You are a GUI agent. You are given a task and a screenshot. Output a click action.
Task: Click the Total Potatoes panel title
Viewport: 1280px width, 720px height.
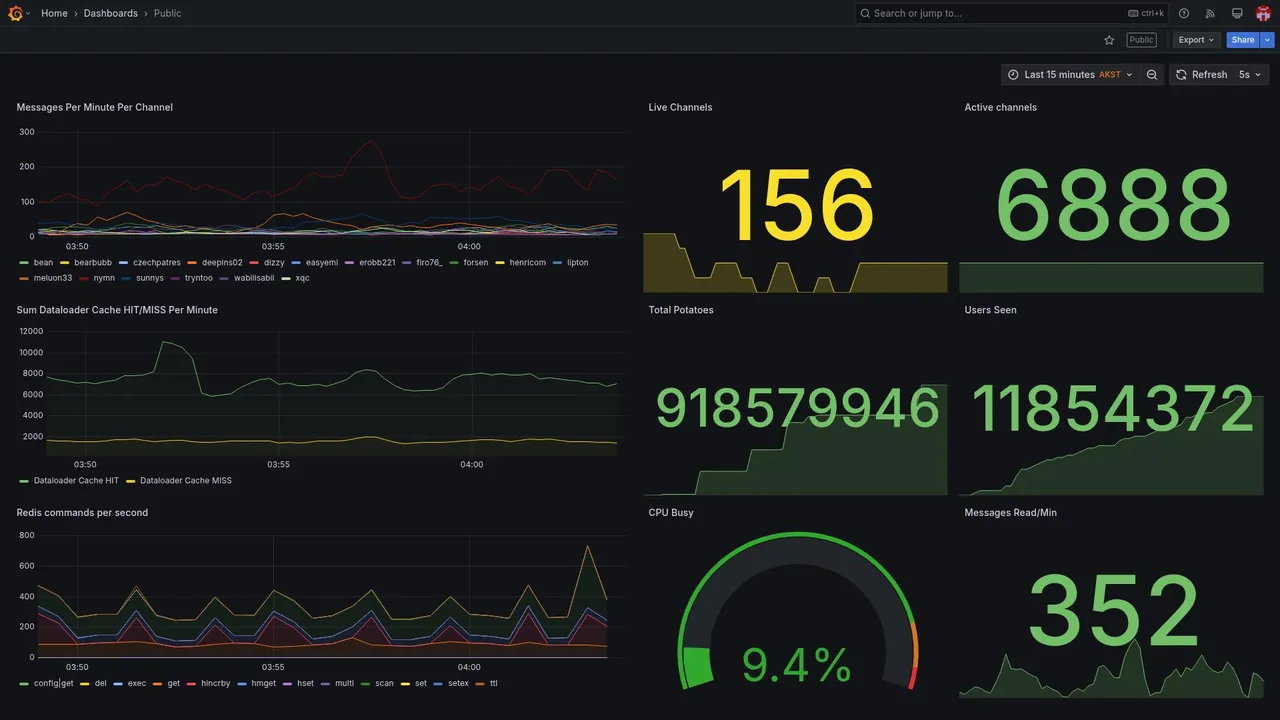[x=681, y=310]
